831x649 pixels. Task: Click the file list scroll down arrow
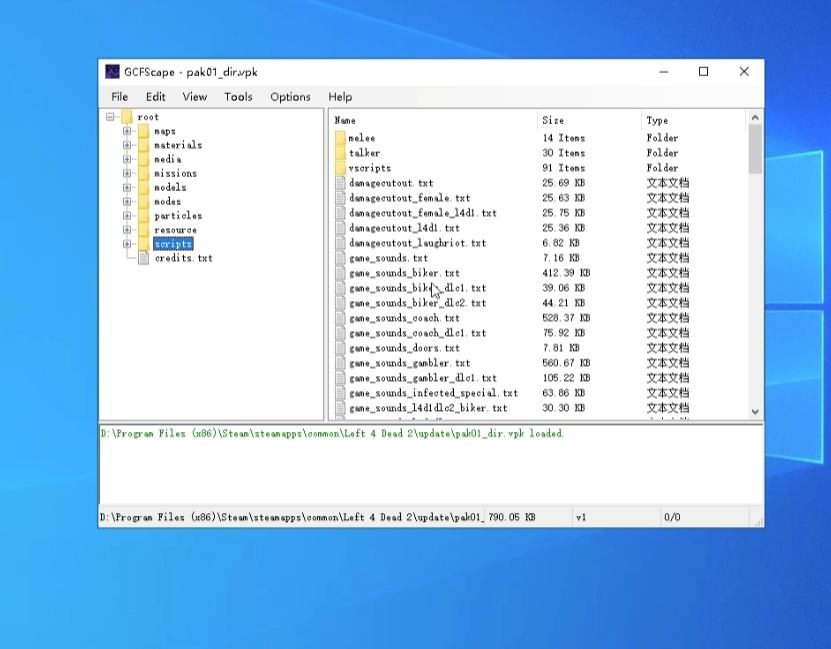coord(755,412)
